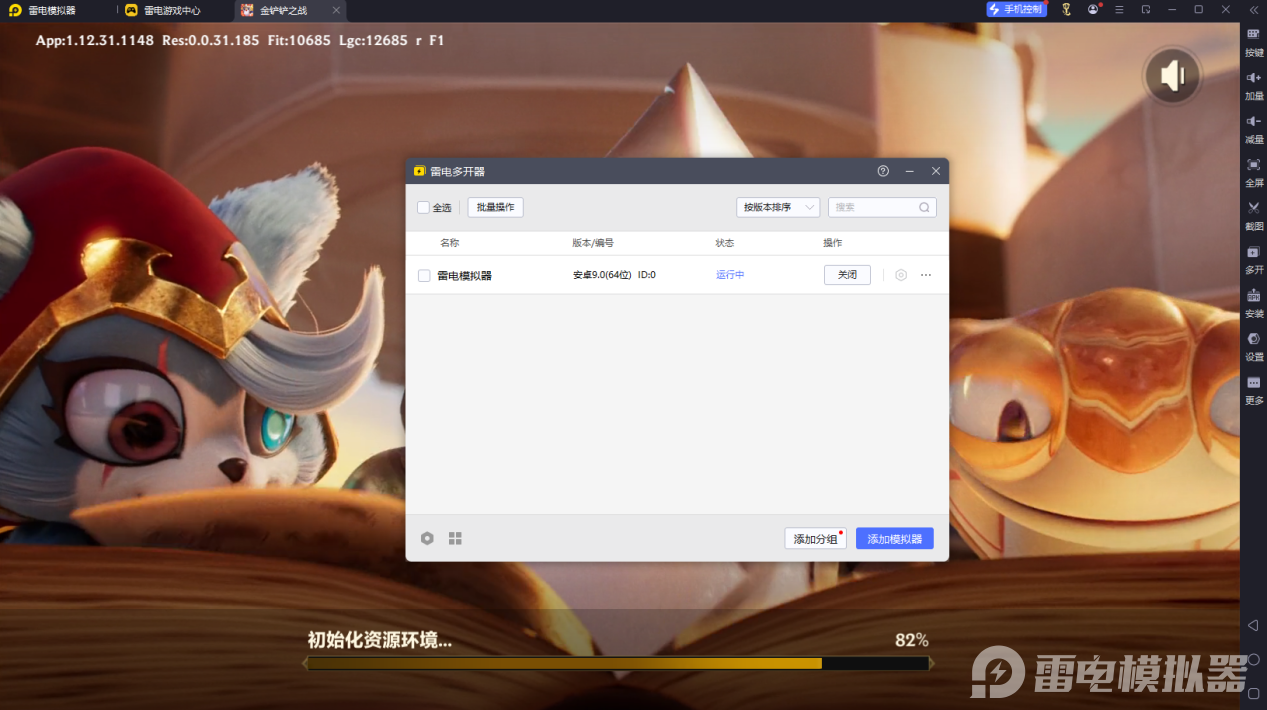The height and width of the screenshot is (710, 1267).
Task: Click 名称 column header
Action: (450, 243)
